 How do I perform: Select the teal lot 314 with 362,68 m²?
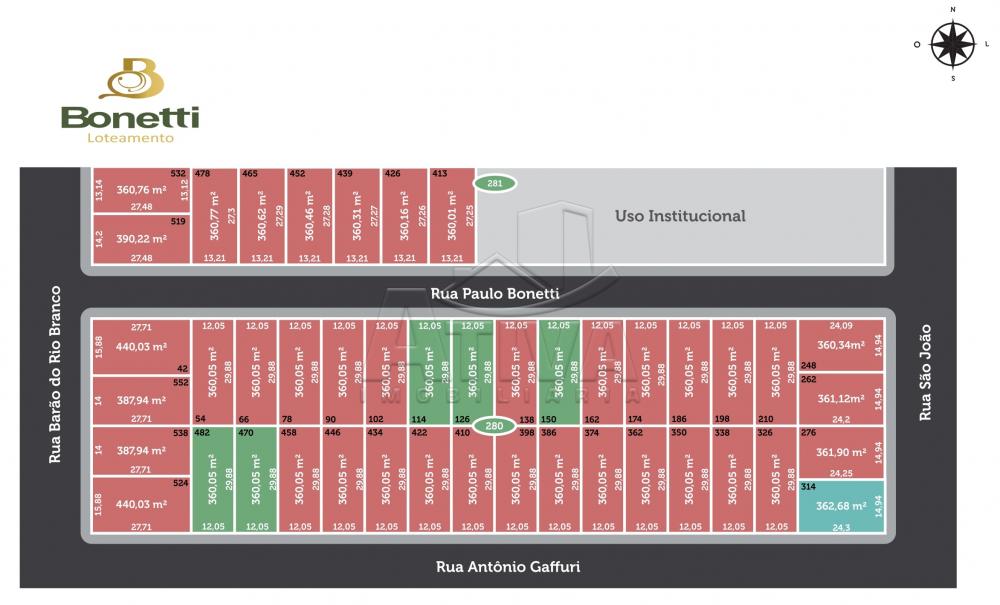tap(841, 506)
